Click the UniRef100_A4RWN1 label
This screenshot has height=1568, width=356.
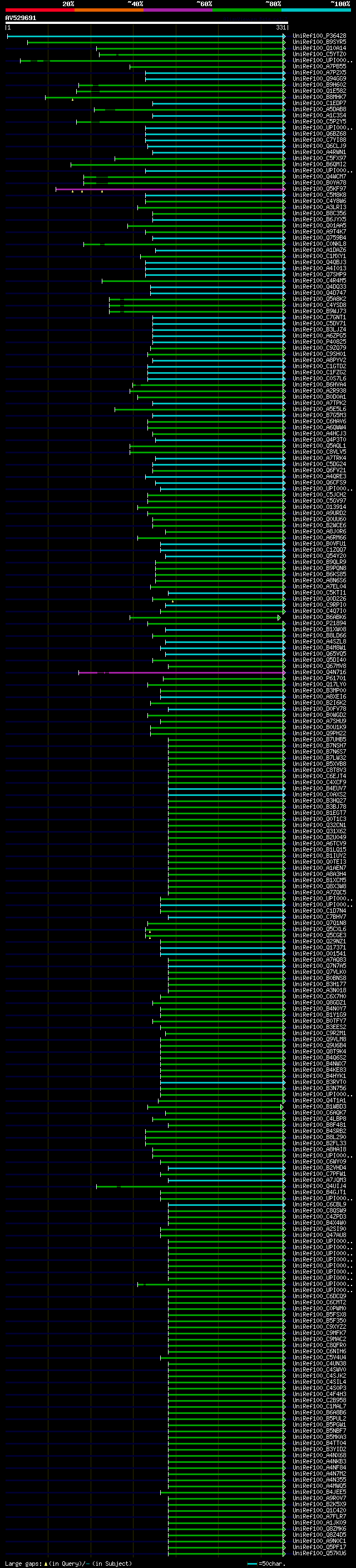click(319, 152)
